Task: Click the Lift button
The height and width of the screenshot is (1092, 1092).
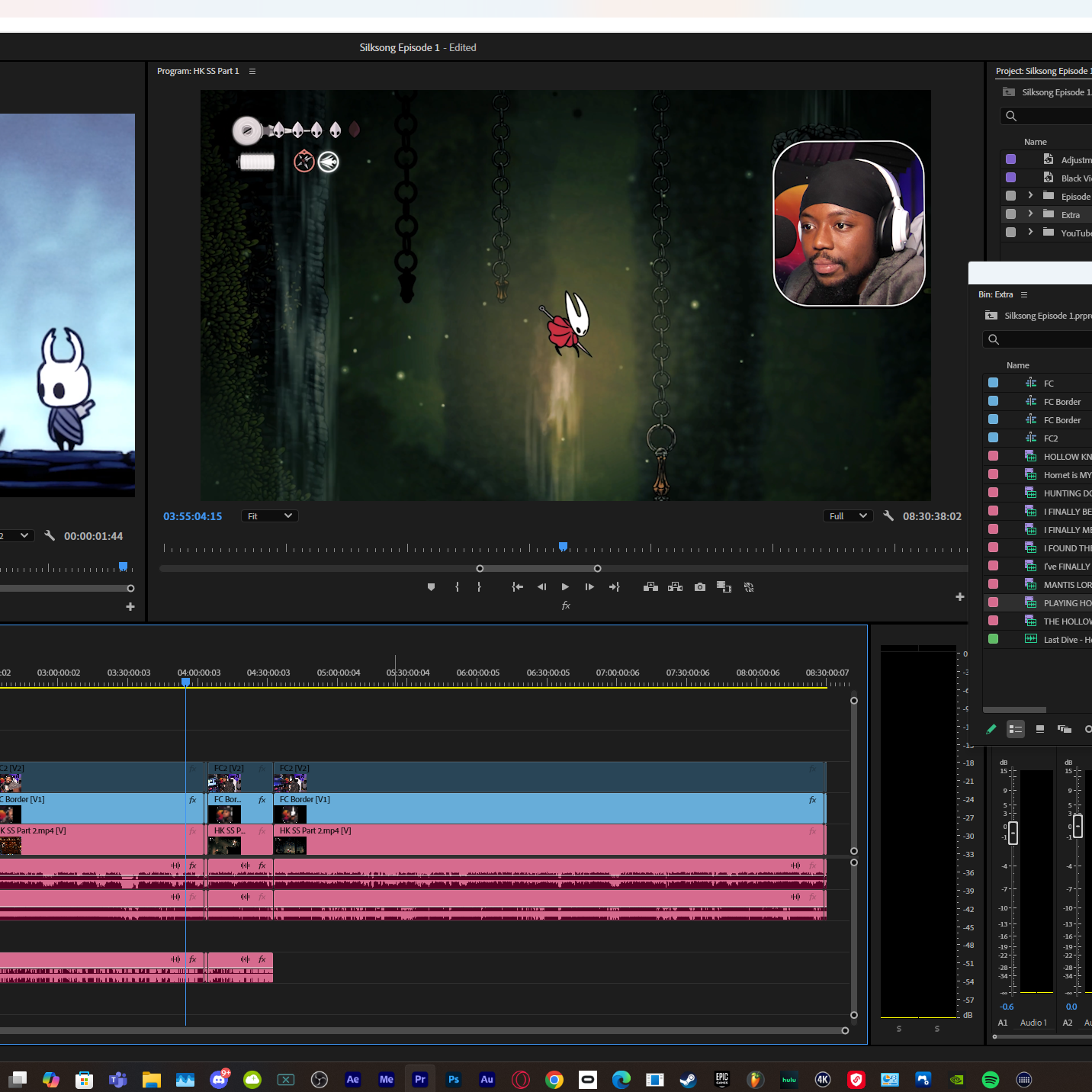Action: [650, 587]
